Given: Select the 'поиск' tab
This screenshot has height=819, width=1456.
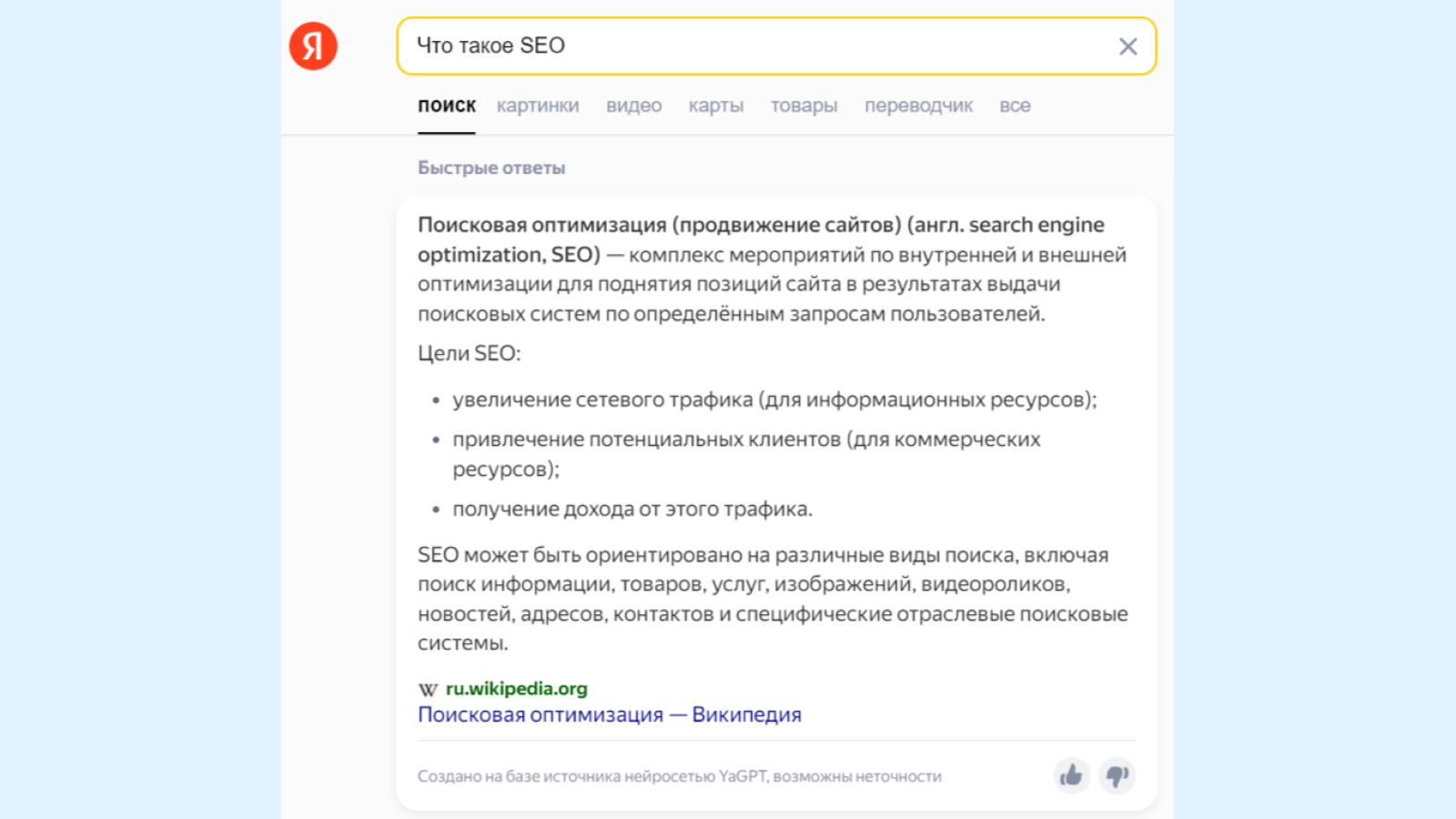Looking at the screenshot, I should tap(447, 106).
